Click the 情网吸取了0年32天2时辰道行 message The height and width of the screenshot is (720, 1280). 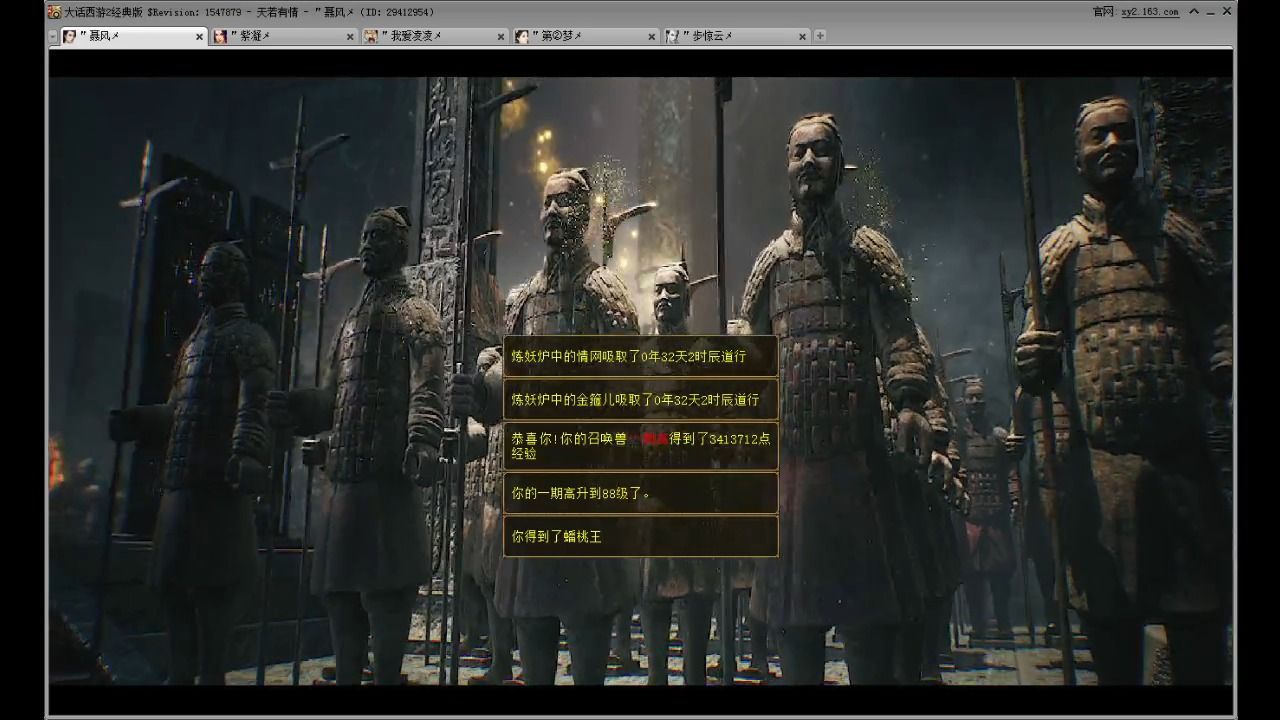click(x=641, y=356)
